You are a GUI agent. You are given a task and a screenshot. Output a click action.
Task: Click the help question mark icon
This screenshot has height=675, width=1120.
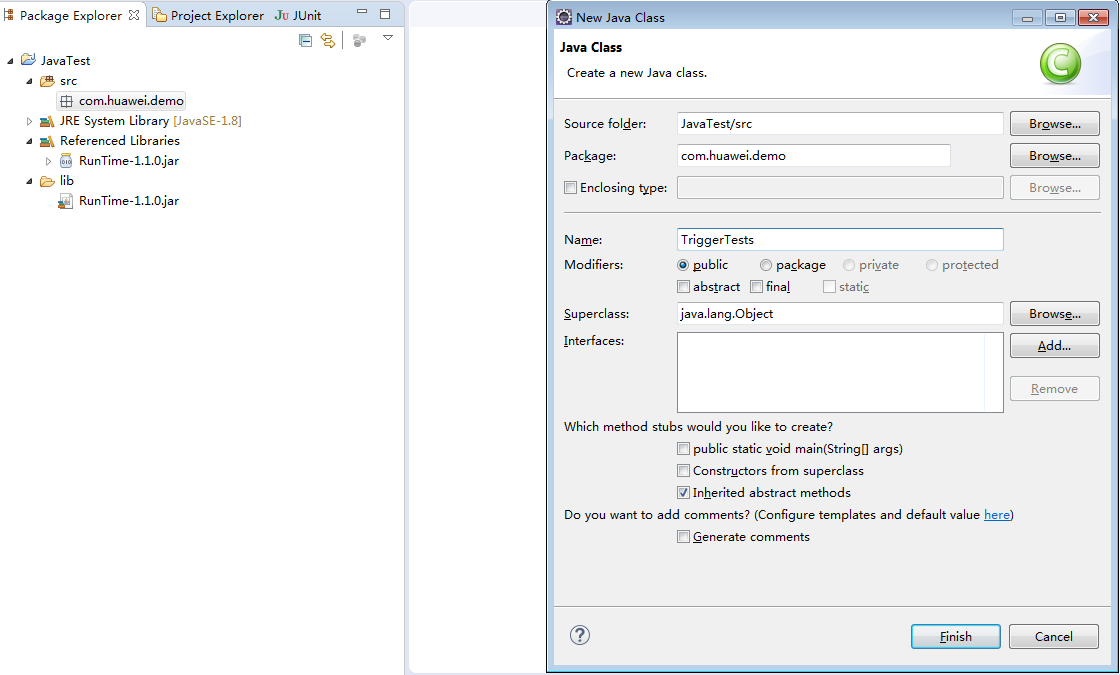point(580,635)
